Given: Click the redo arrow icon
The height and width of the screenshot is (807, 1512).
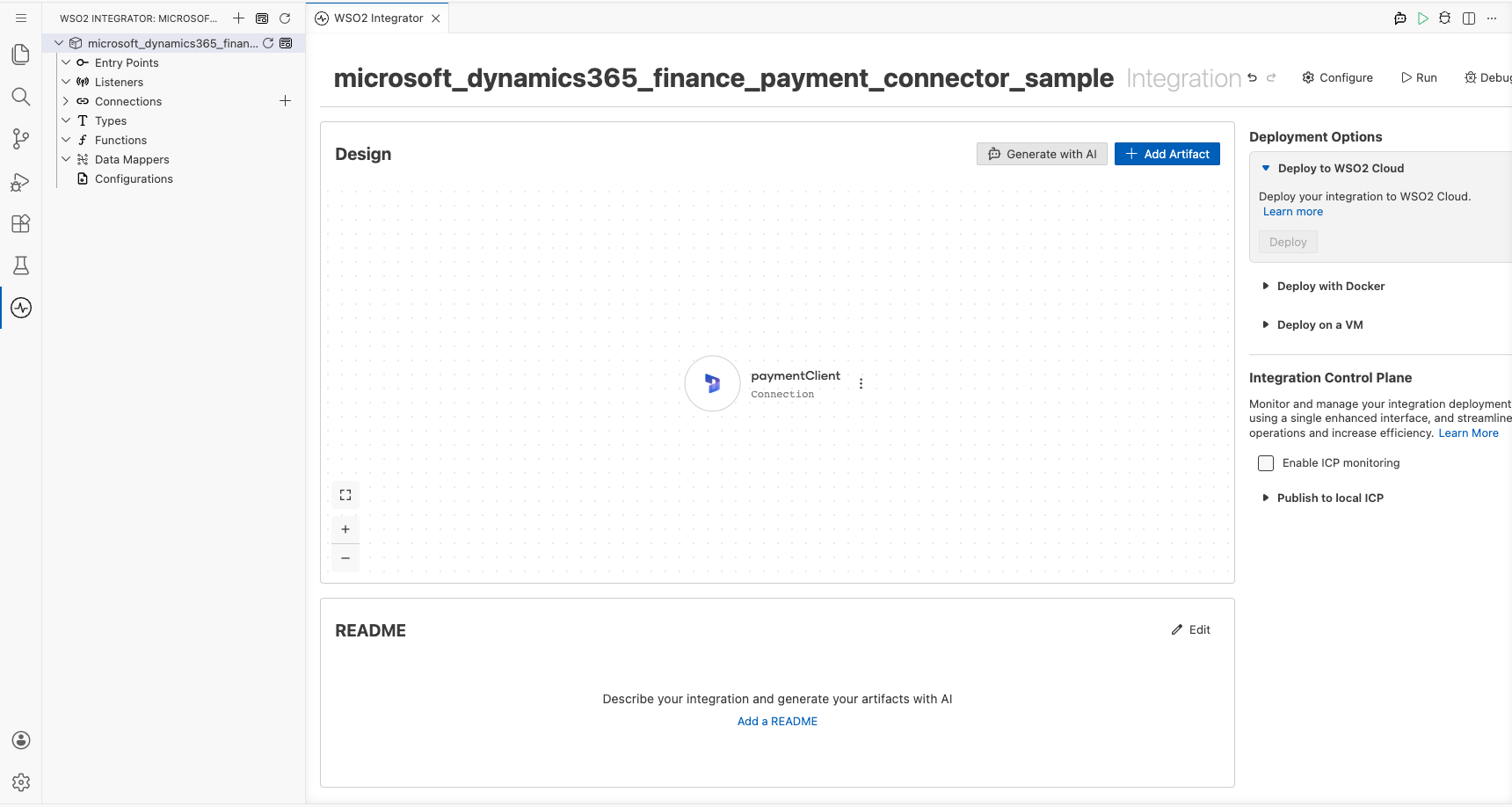Looking at the screenshot, I should [1271, 77].
